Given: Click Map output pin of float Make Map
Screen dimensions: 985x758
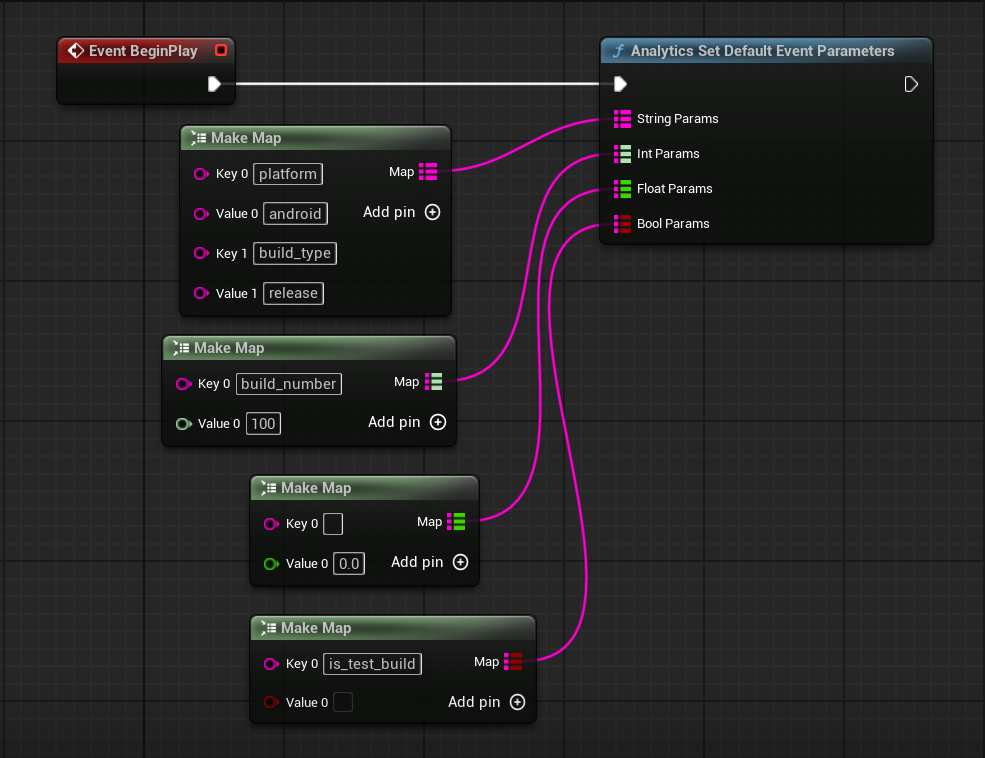Looking at the screenshot, I should point(456,522).
